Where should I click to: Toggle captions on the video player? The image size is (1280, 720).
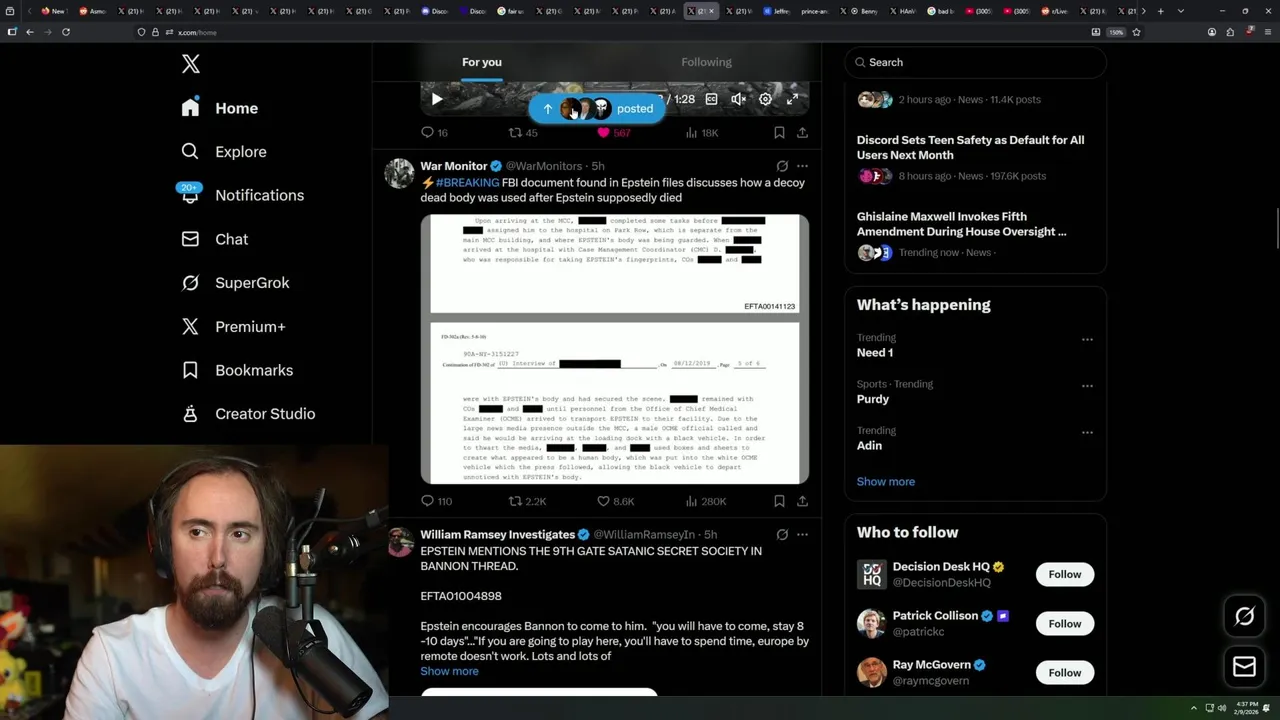coord(711,99)
